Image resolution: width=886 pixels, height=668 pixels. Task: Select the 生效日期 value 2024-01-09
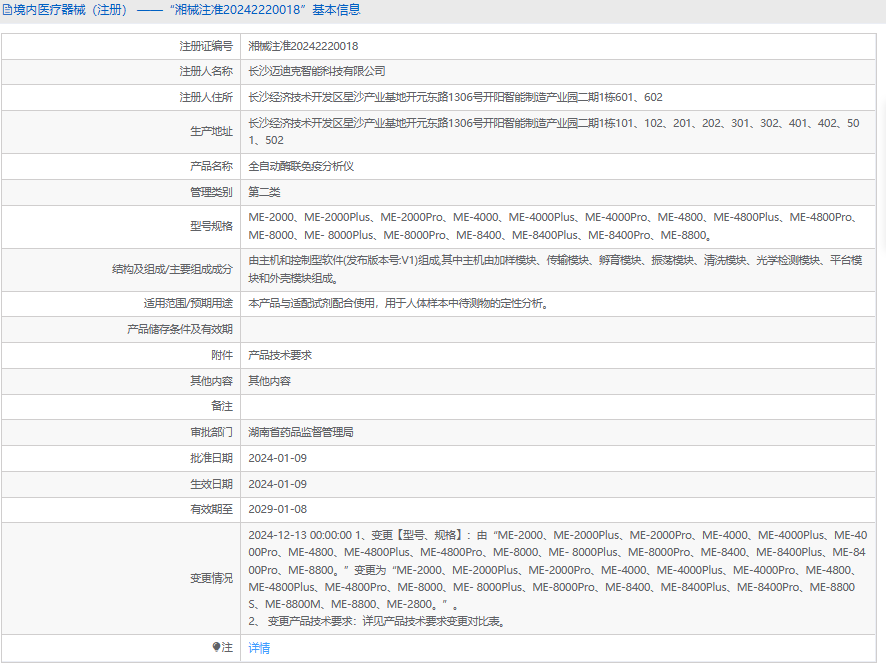coord(277,484)
